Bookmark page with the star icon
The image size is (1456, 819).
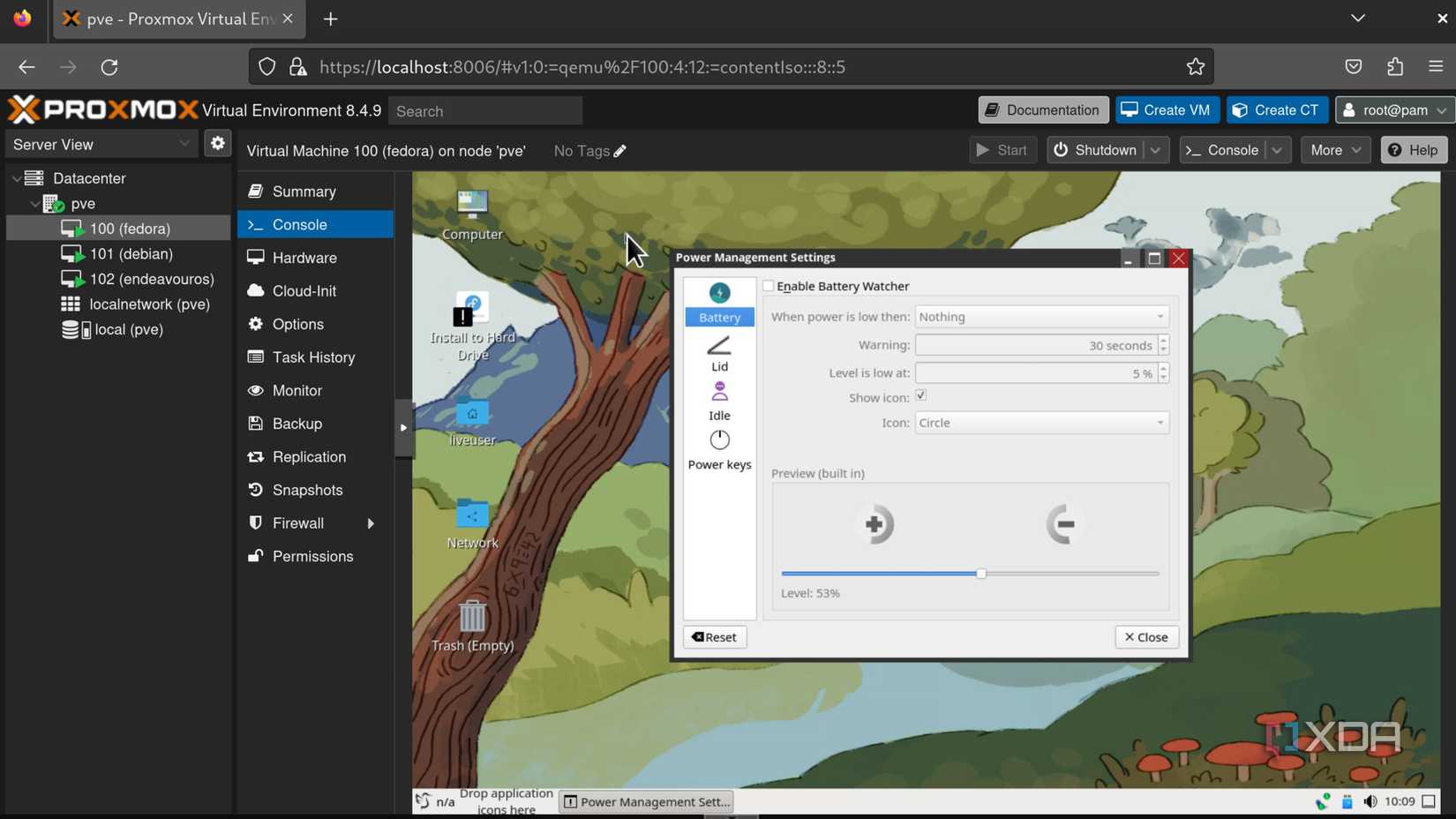pos(1195,67)
